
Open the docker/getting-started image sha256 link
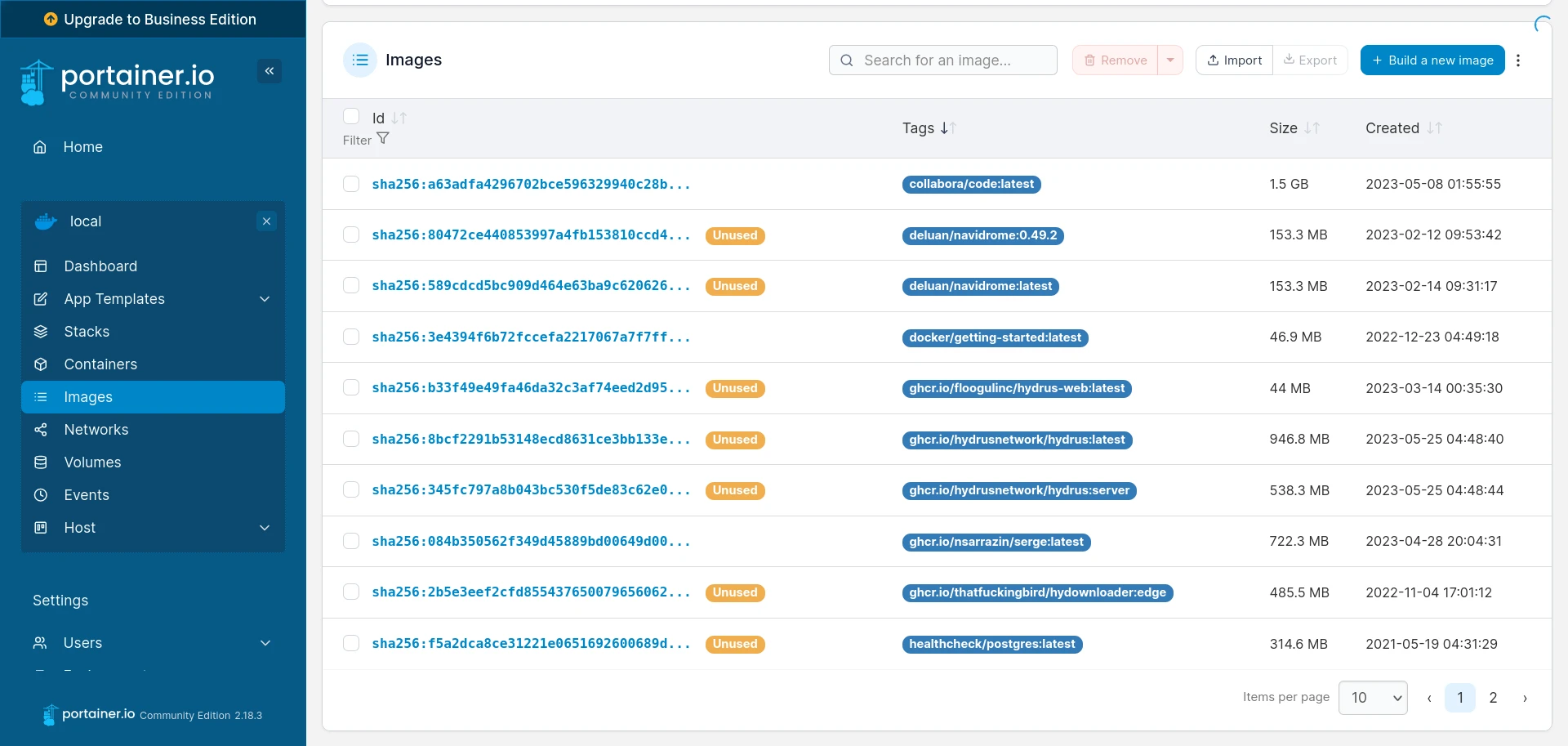531,337
